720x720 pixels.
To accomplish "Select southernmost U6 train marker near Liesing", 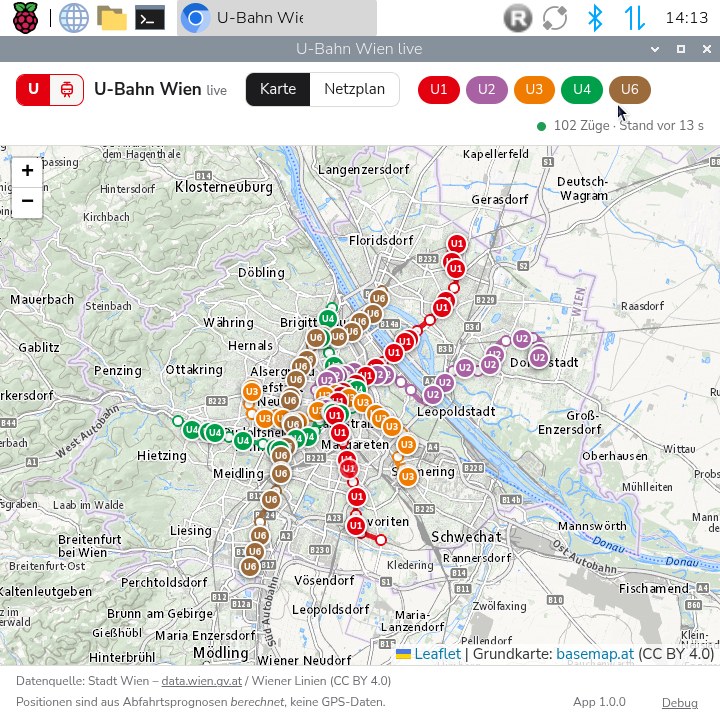I will [x=250, y=566].
